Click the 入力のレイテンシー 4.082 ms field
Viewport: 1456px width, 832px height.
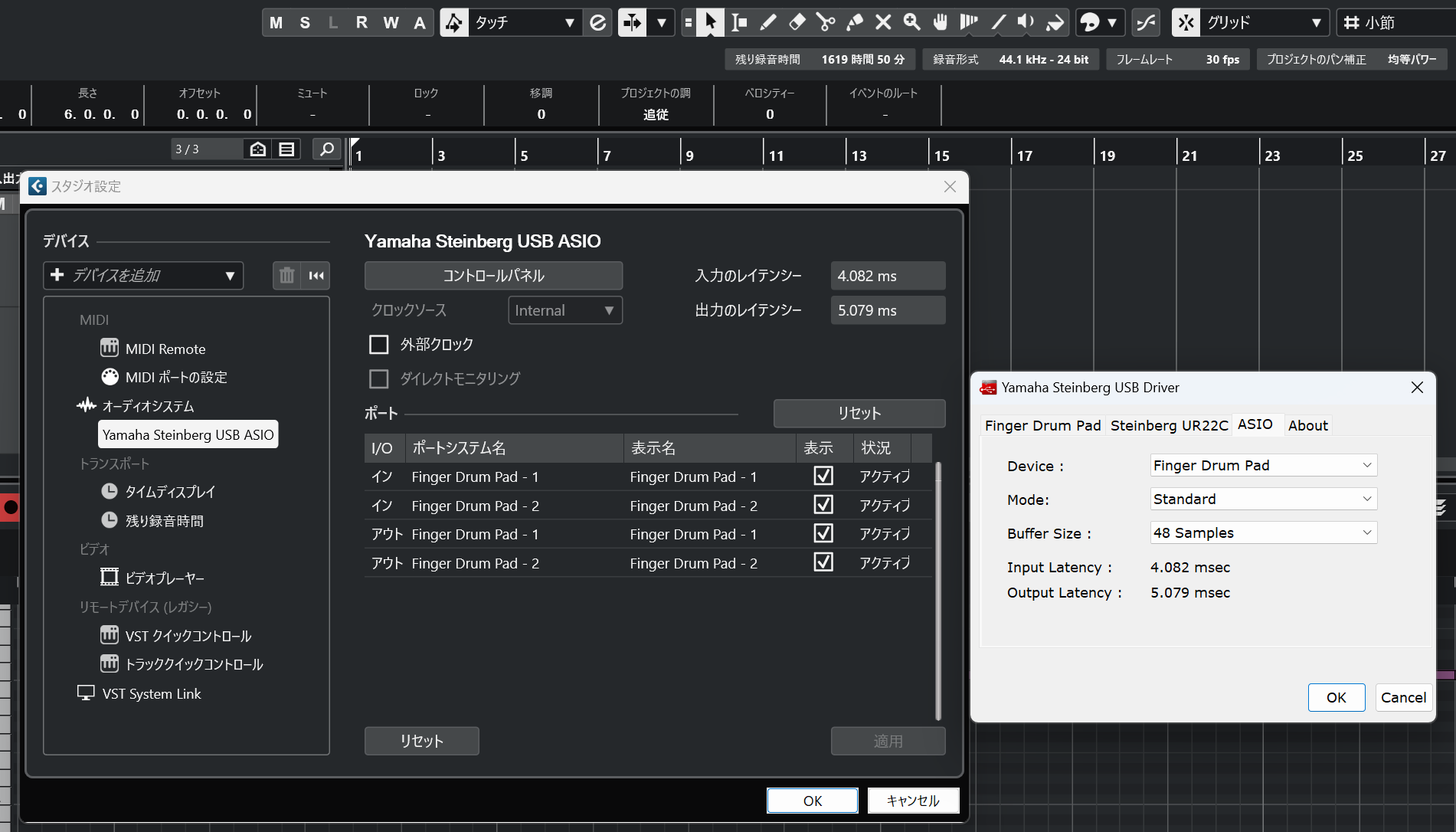tap(888, 276)
